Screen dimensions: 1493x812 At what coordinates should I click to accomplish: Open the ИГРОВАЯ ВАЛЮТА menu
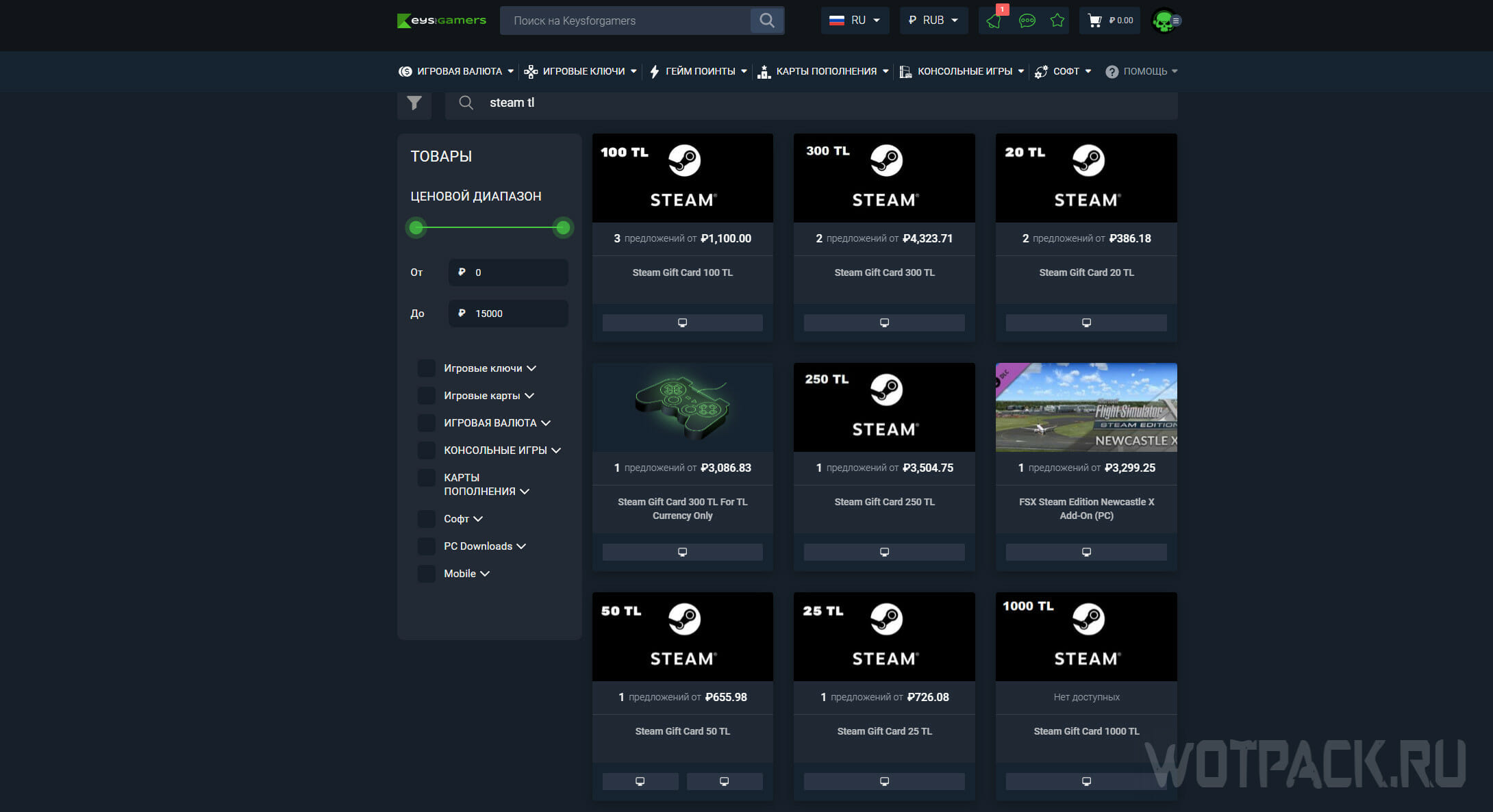[x=456, y=71]
